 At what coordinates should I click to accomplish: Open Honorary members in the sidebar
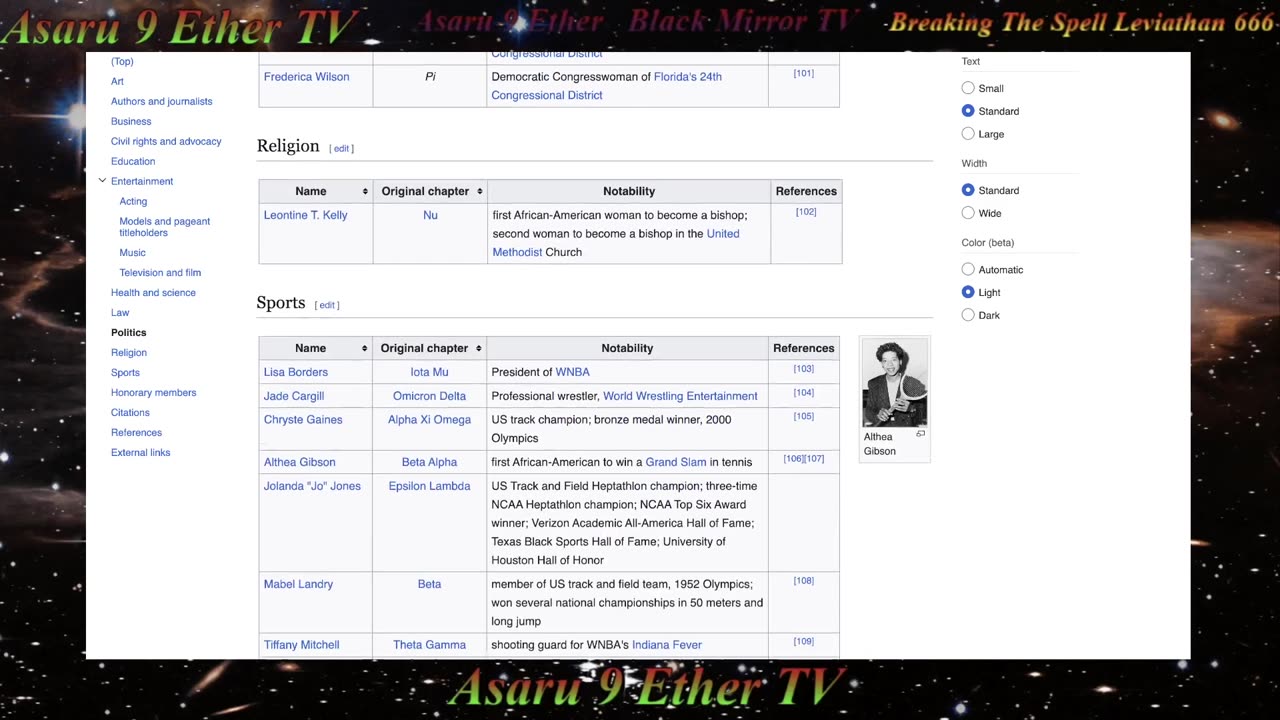tap(153, 392)
